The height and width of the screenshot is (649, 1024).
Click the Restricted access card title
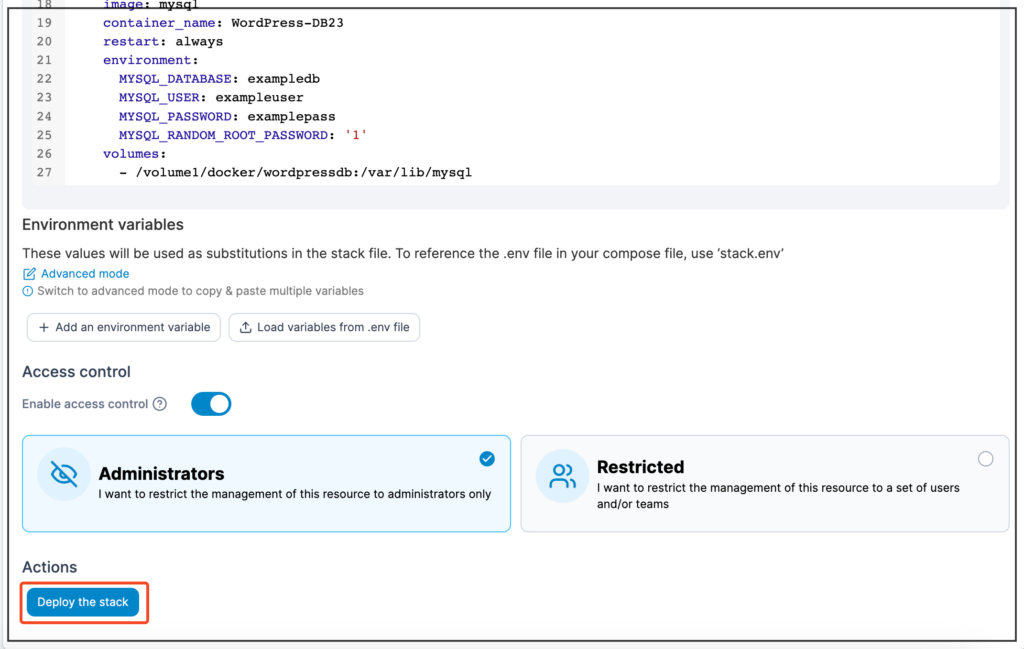coord(640,467)
